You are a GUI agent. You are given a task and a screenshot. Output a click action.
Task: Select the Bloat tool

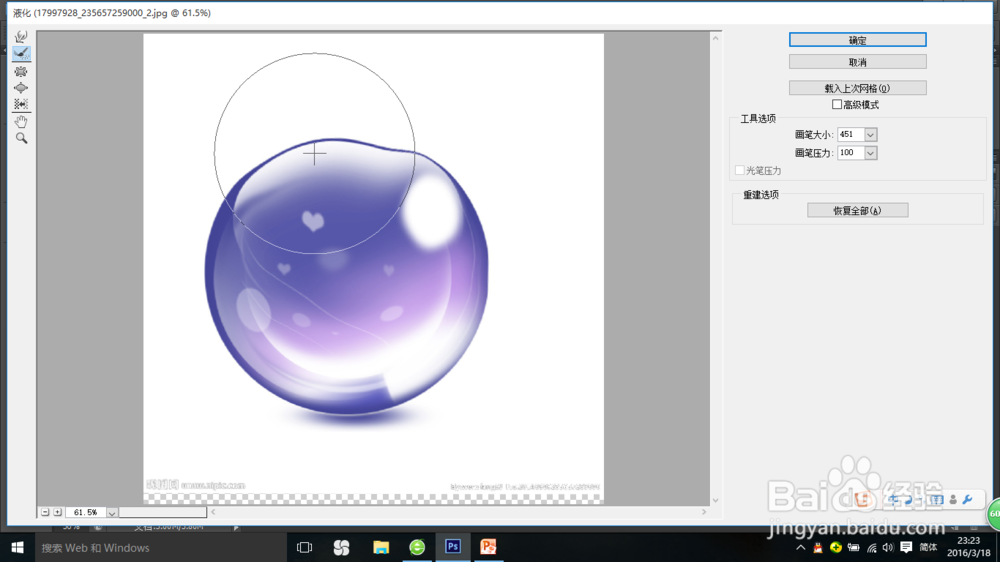(21, 88)
